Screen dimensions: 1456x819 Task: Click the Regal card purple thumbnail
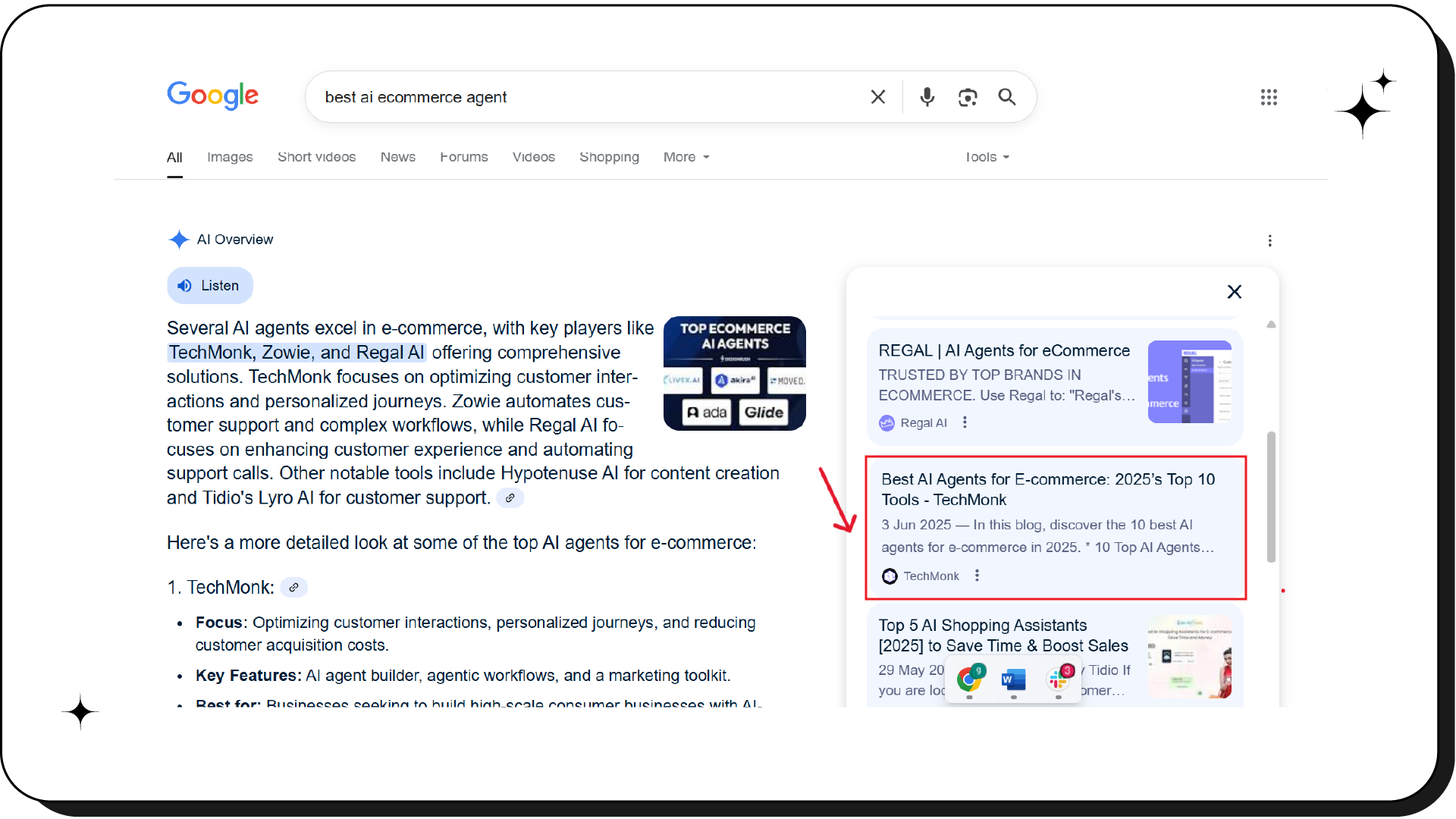pos(1190,382)
